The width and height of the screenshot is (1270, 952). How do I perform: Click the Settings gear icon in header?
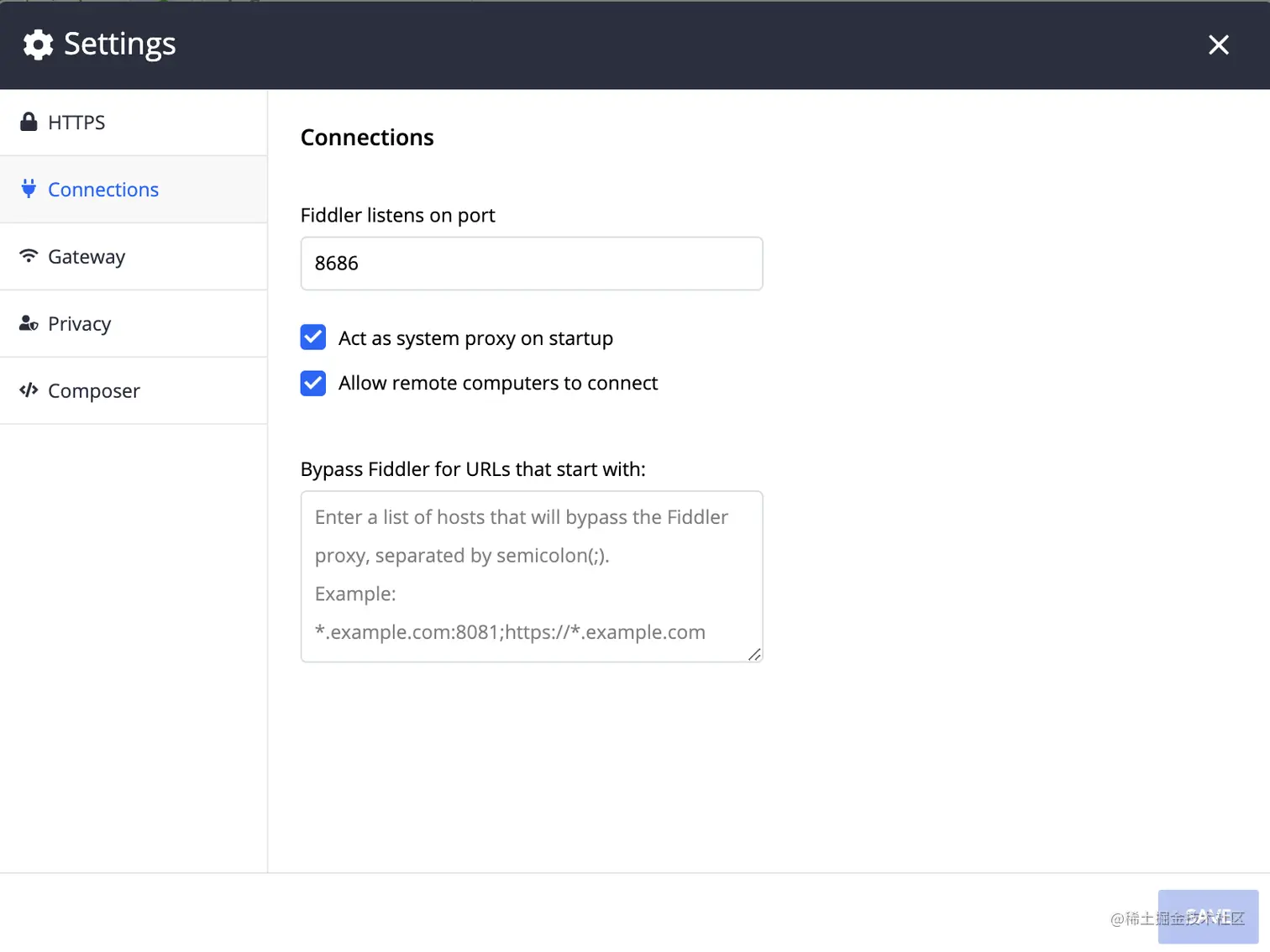click(x=38, y=44)
